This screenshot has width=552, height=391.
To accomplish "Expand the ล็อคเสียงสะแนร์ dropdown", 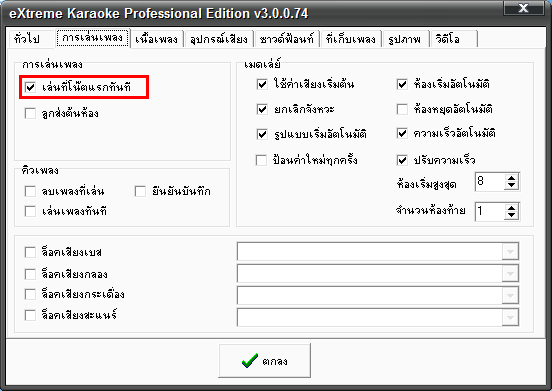I will tap(510, 317).
